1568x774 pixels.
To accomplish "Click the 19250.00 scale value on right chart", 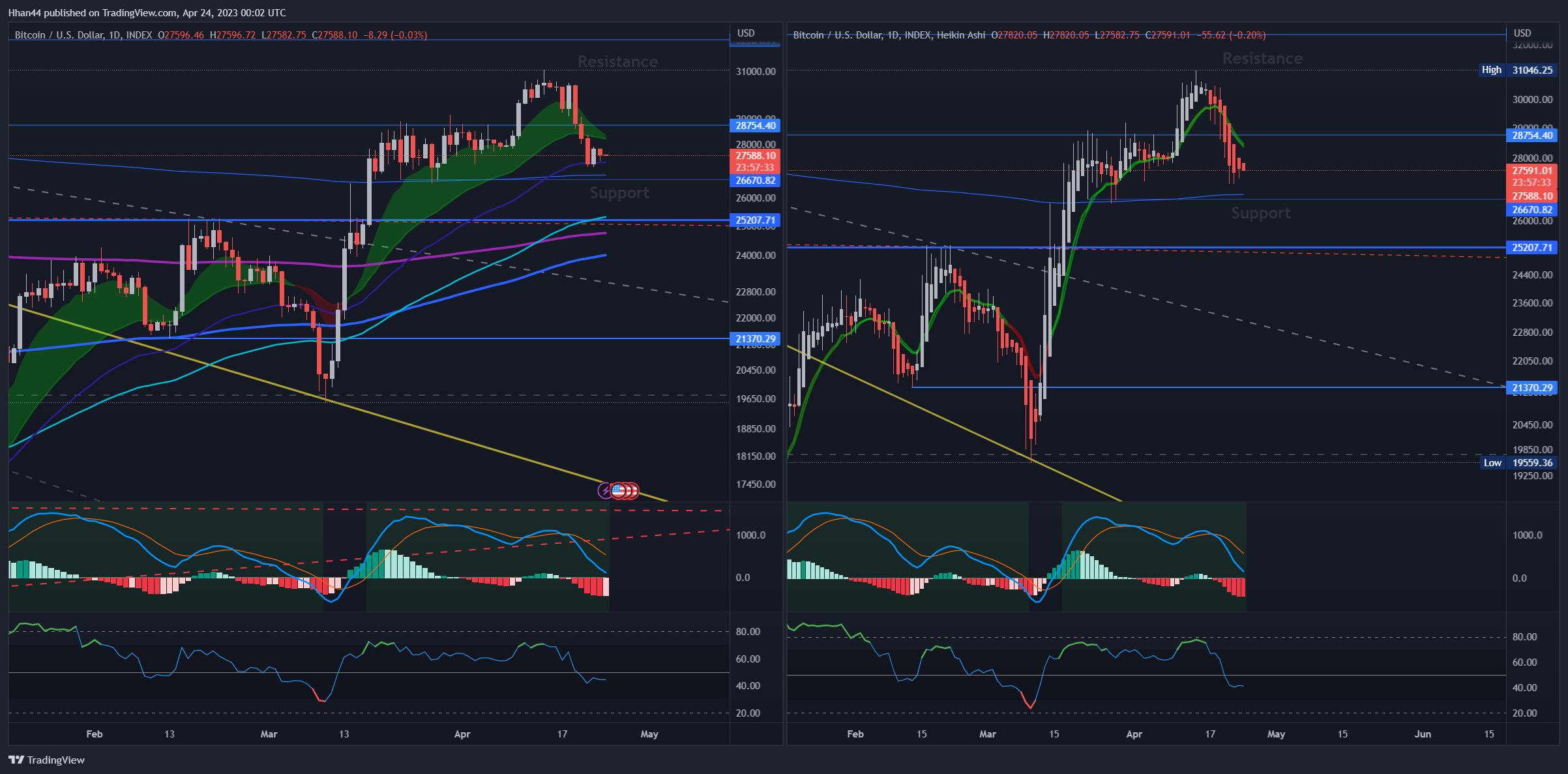I will point(1532,476).
